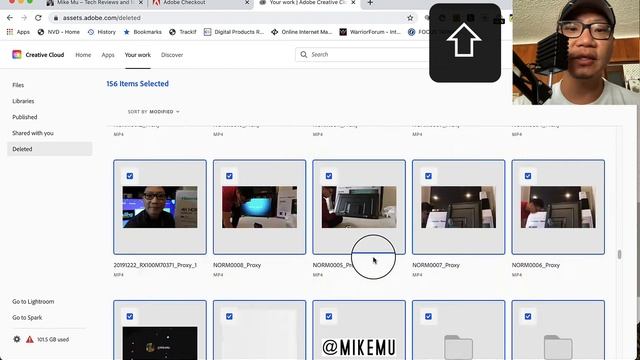Image resolution: width=640 pixels, height=360 pixels.
Task: Click the search magnifier icon
Action: 304,54
